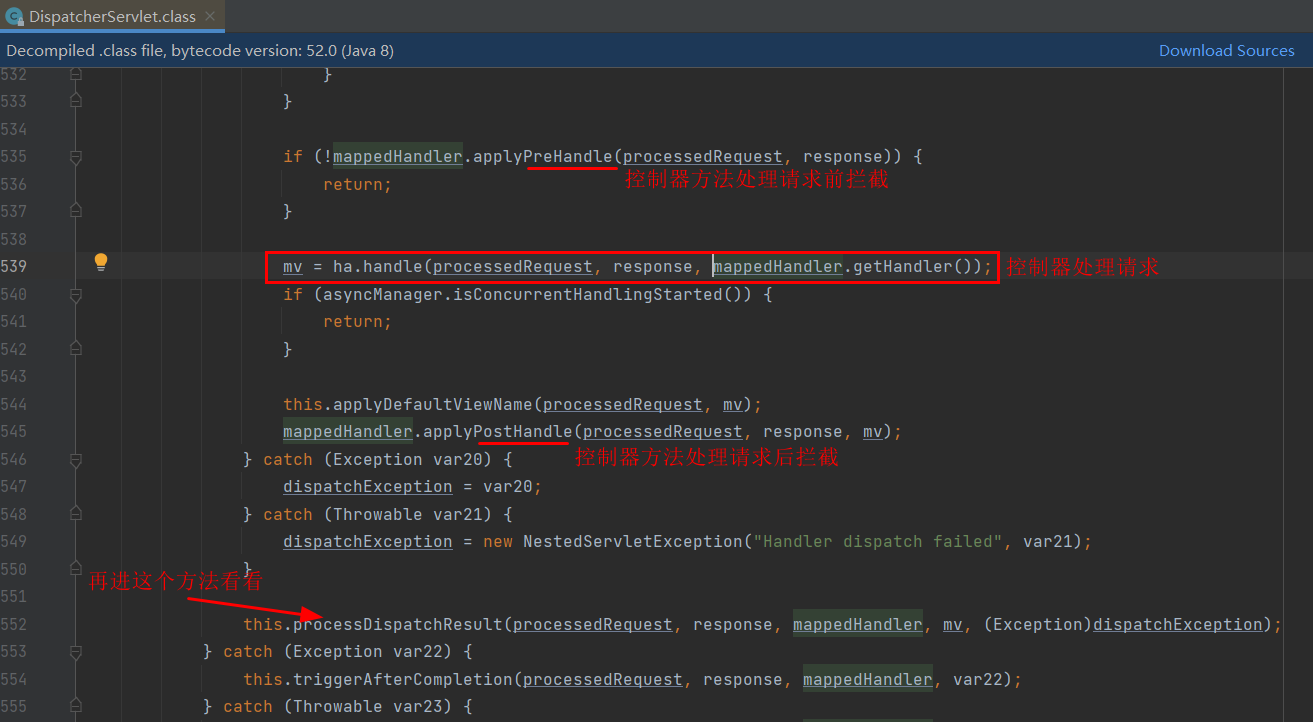
Task: Click line number 545 in the gutter
Action: pyautogui.click(x=14, y=431)
